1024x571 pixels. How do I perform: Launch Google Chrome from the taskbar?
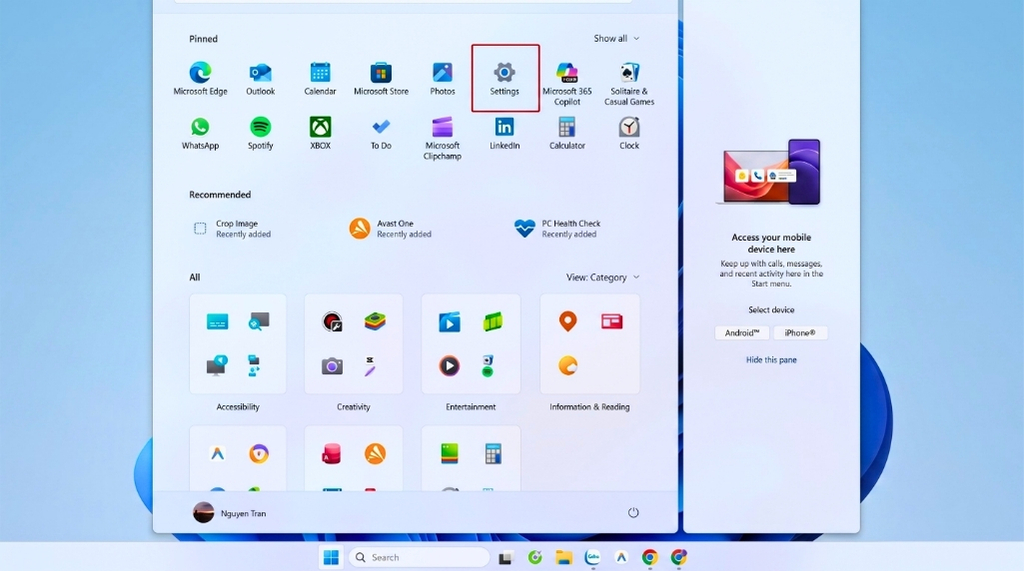click(649, 557)
